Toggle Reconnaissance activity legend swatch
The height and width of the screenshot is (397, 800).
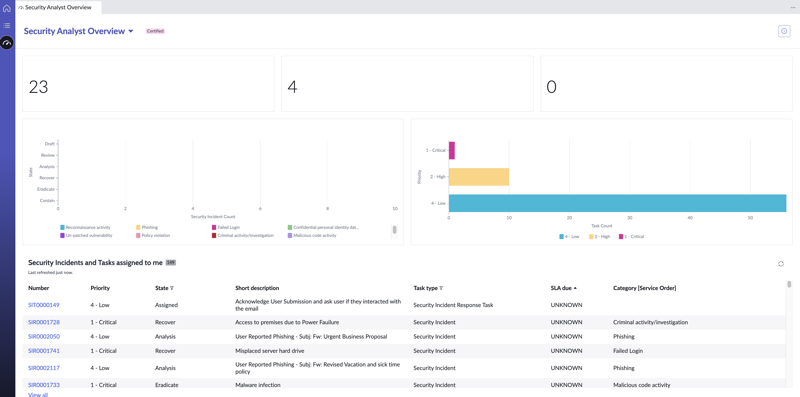click(62, 227)
